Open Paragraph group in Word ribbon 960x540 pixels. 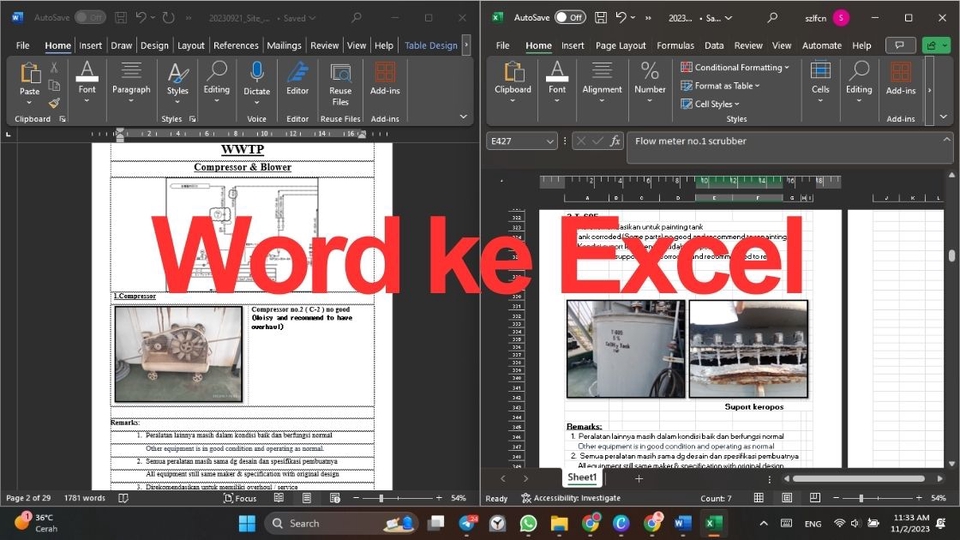point(131,82)
